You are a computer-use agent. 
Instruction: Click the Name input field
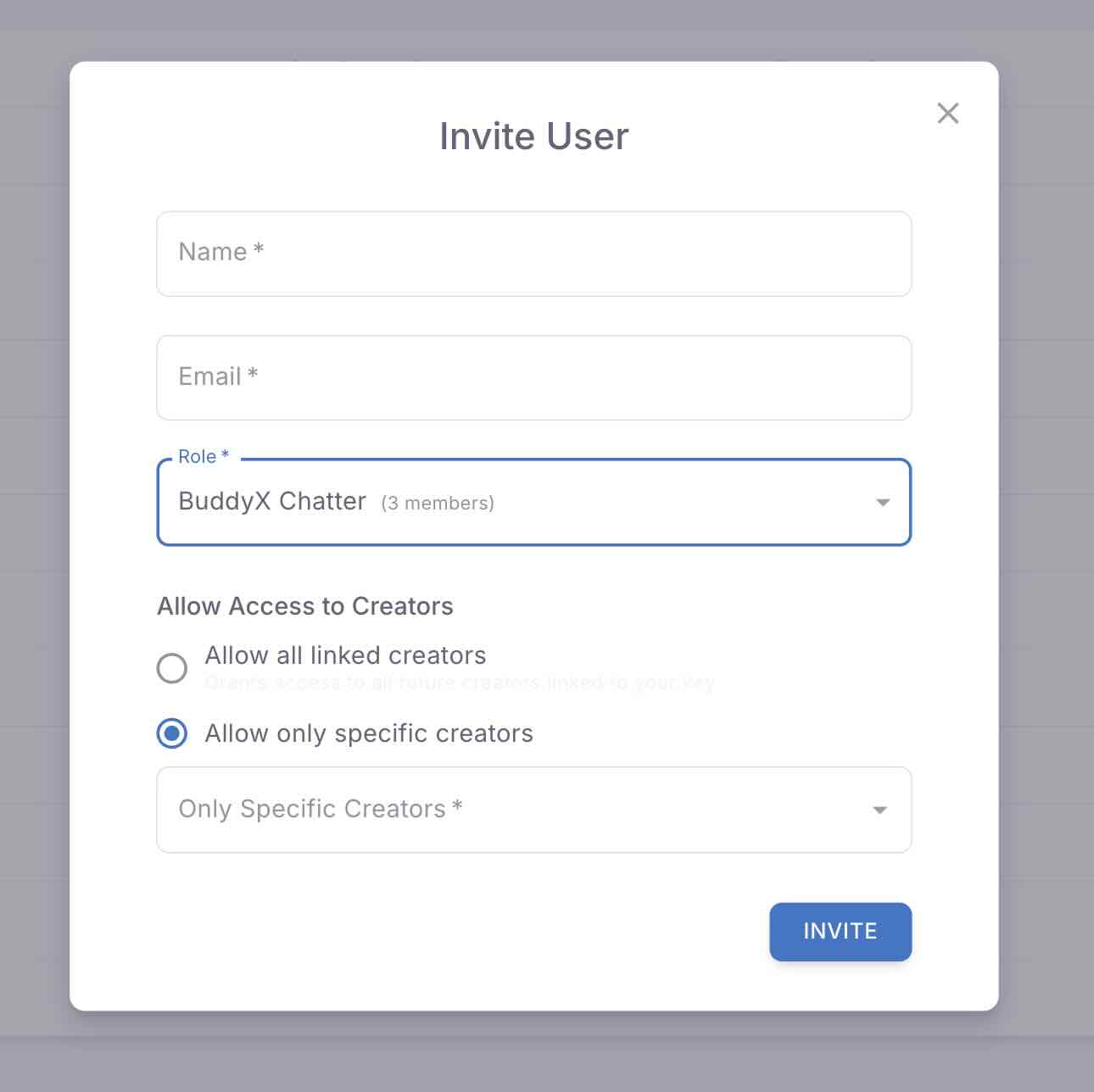[x=533, y=253]
